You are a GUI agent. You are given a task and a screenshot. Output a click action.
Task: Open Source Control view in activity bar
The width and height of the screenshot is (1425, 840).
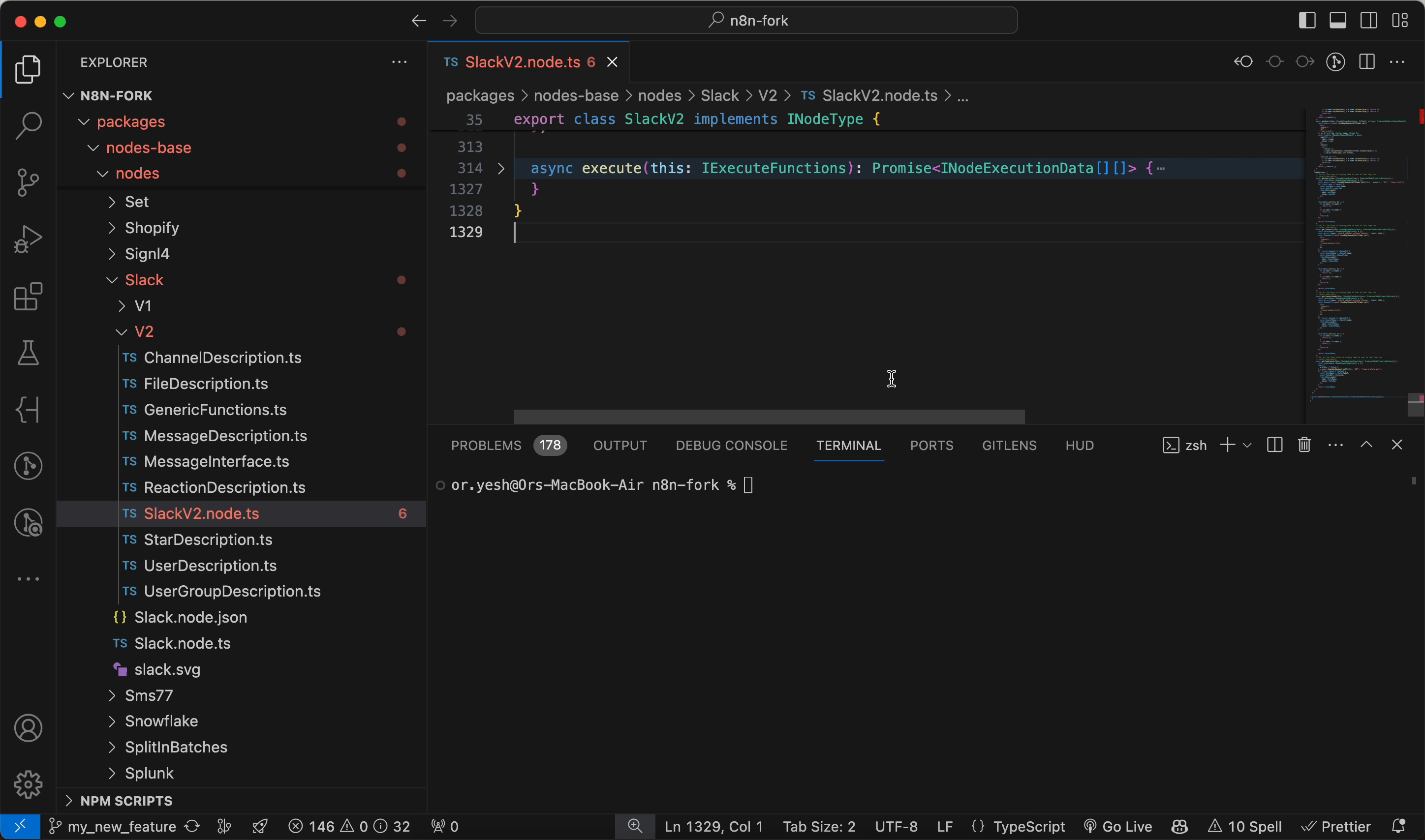(x=28, y=182)
